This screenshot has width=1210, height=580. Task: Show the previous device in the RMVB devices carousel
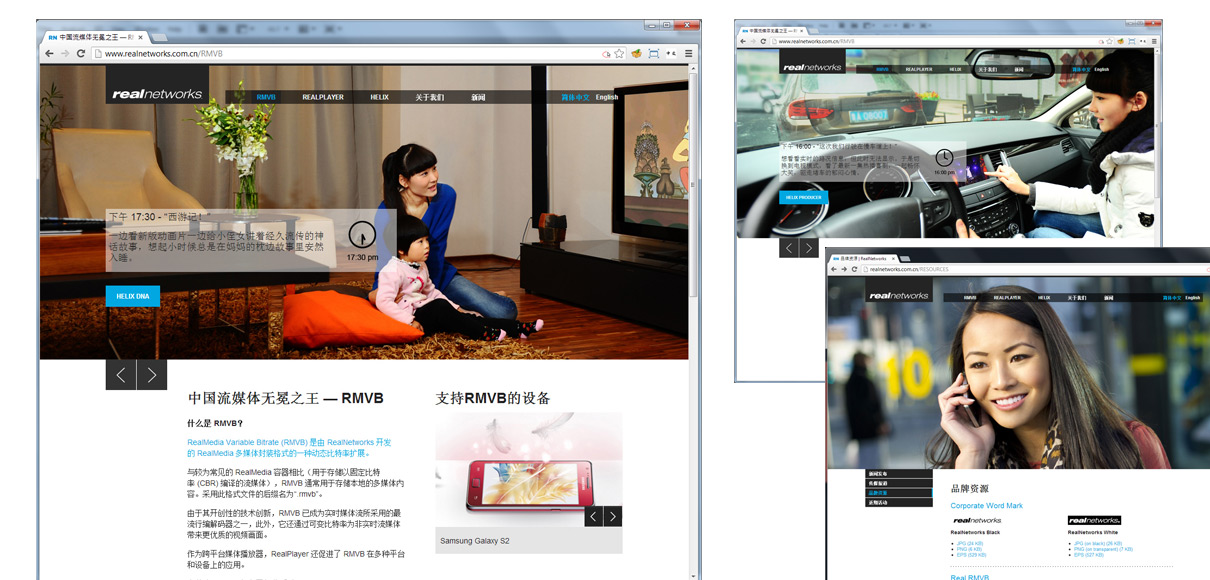pyautogui.click(x=594, y=516)
